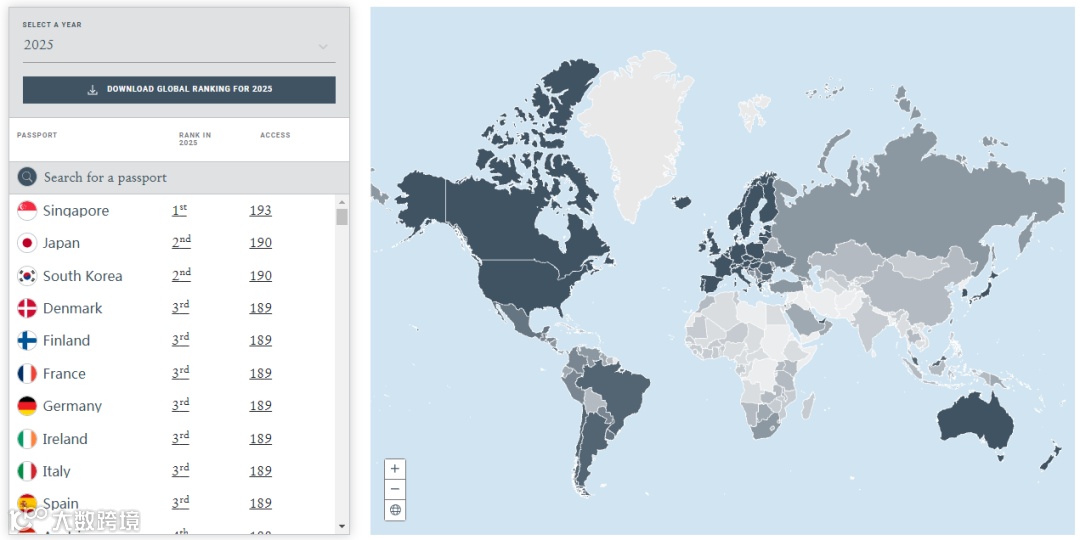Open South Korea's 190 access link
This screenshot has height=540, width=1080.
coord(260,276)
